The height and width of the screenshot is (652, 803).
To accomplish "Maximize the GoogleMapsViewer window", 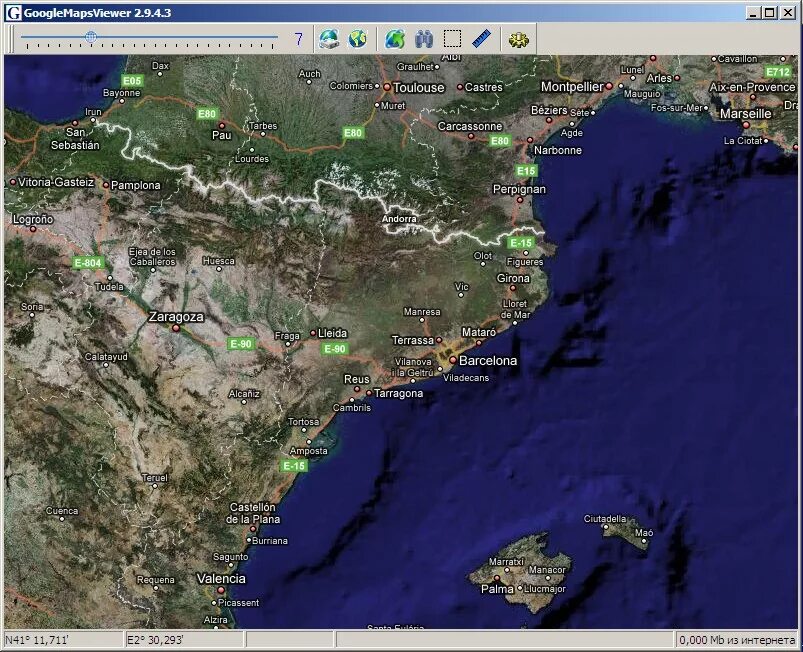I will point(769,13).
